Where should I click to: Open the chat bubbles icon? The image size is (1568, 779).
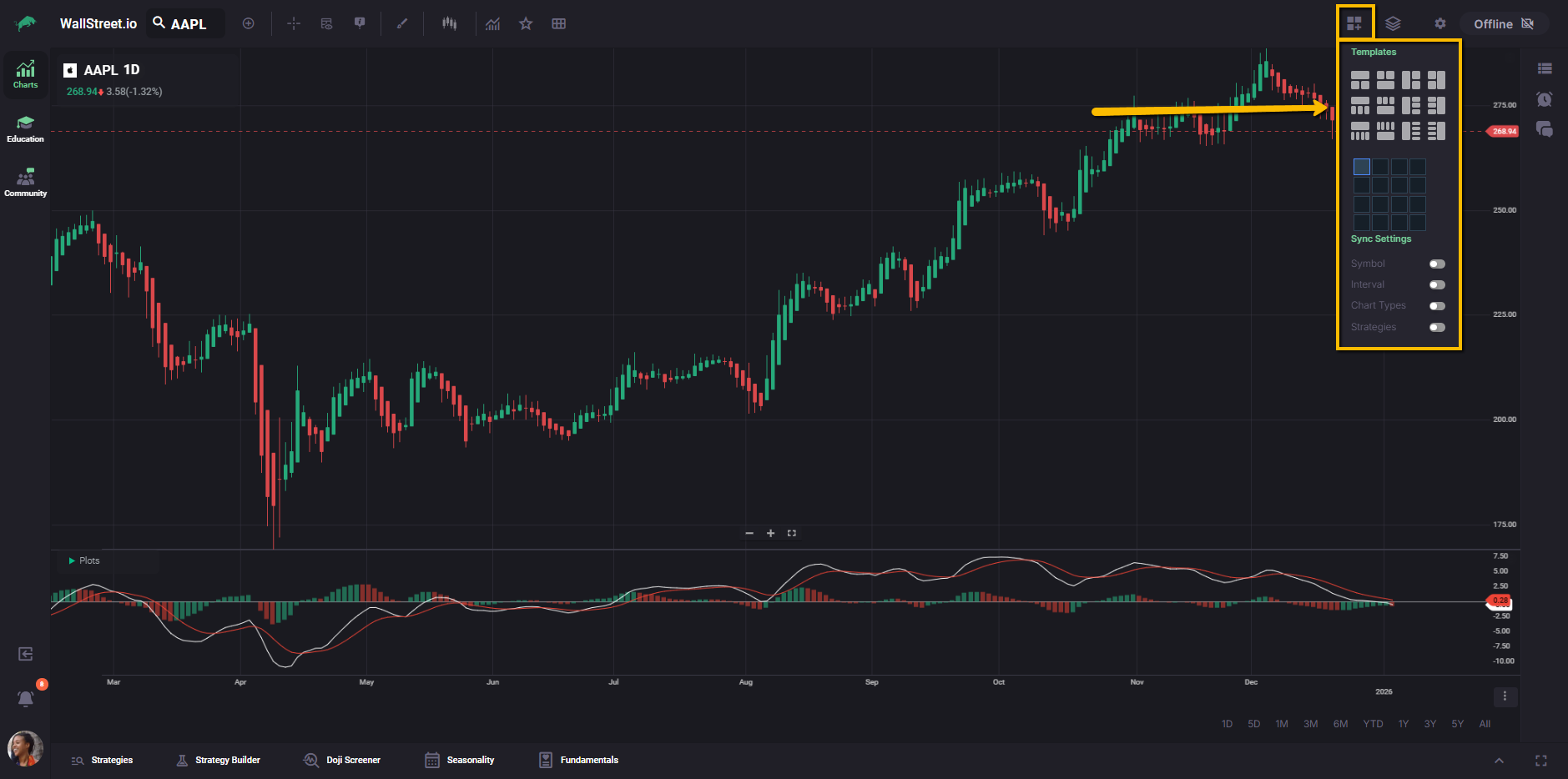1545,129
